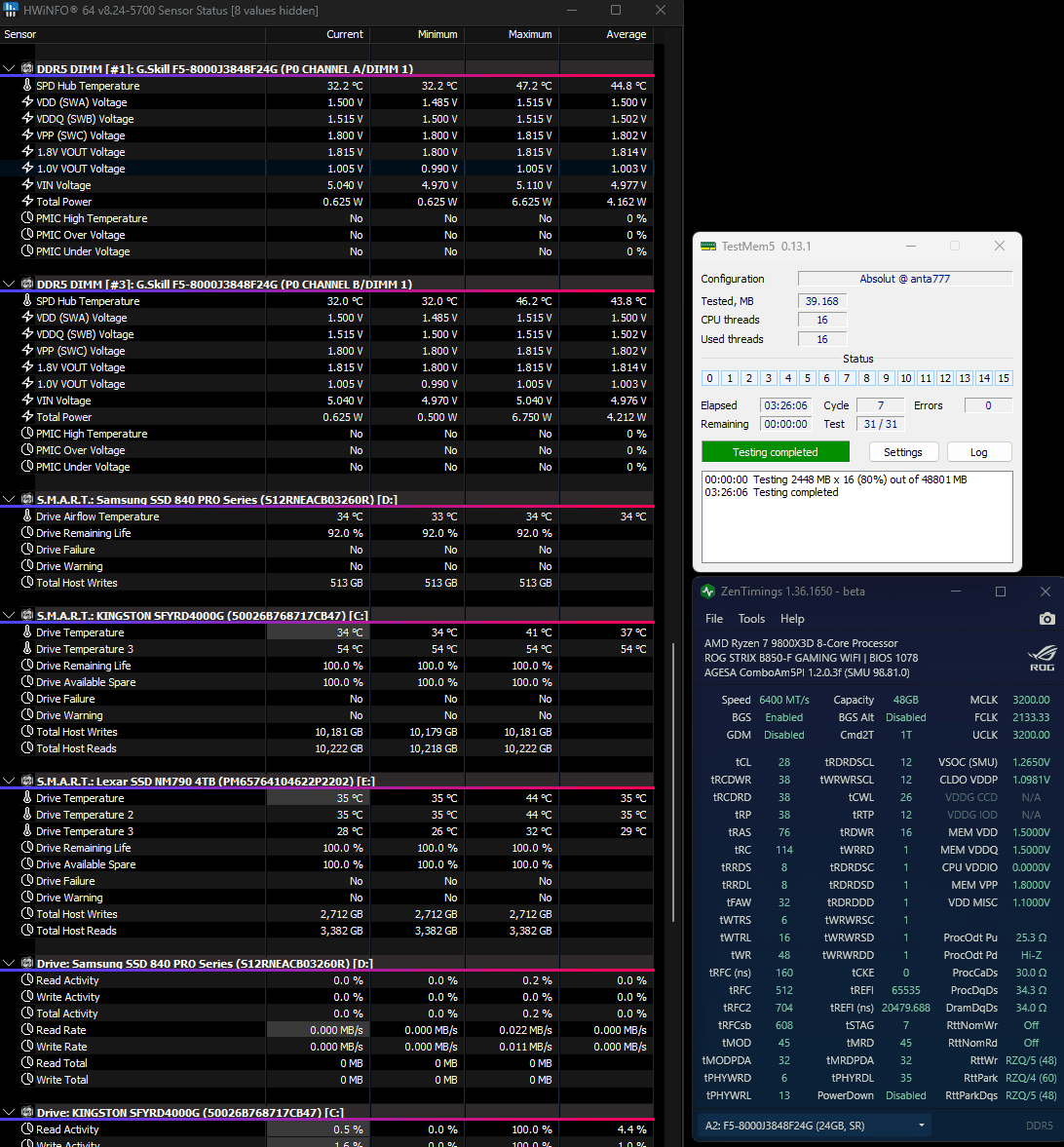Screen dimensions: 1064x1147
Task: Click the TestMem5 title bar icon
Action: point(707,247)
